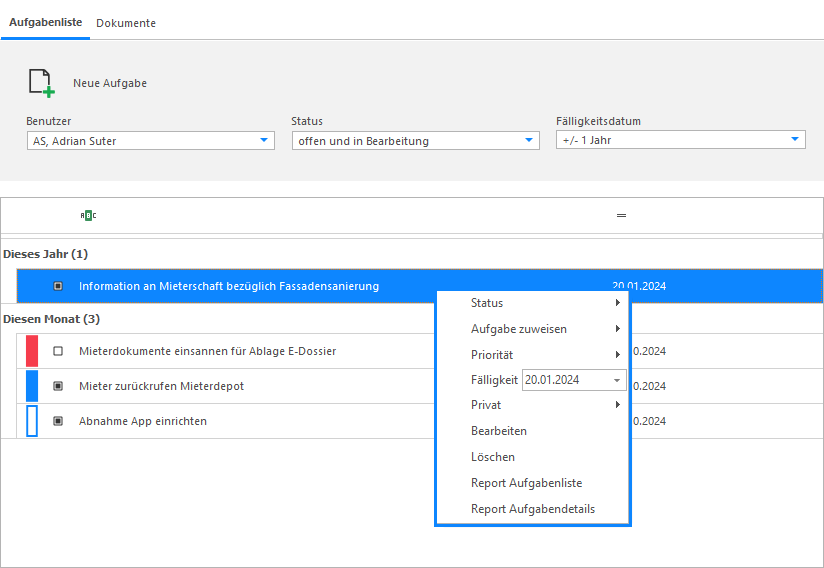824x568 pixels.
Task: Click the equals filter icon in the date column
Action: click(621, 215)
